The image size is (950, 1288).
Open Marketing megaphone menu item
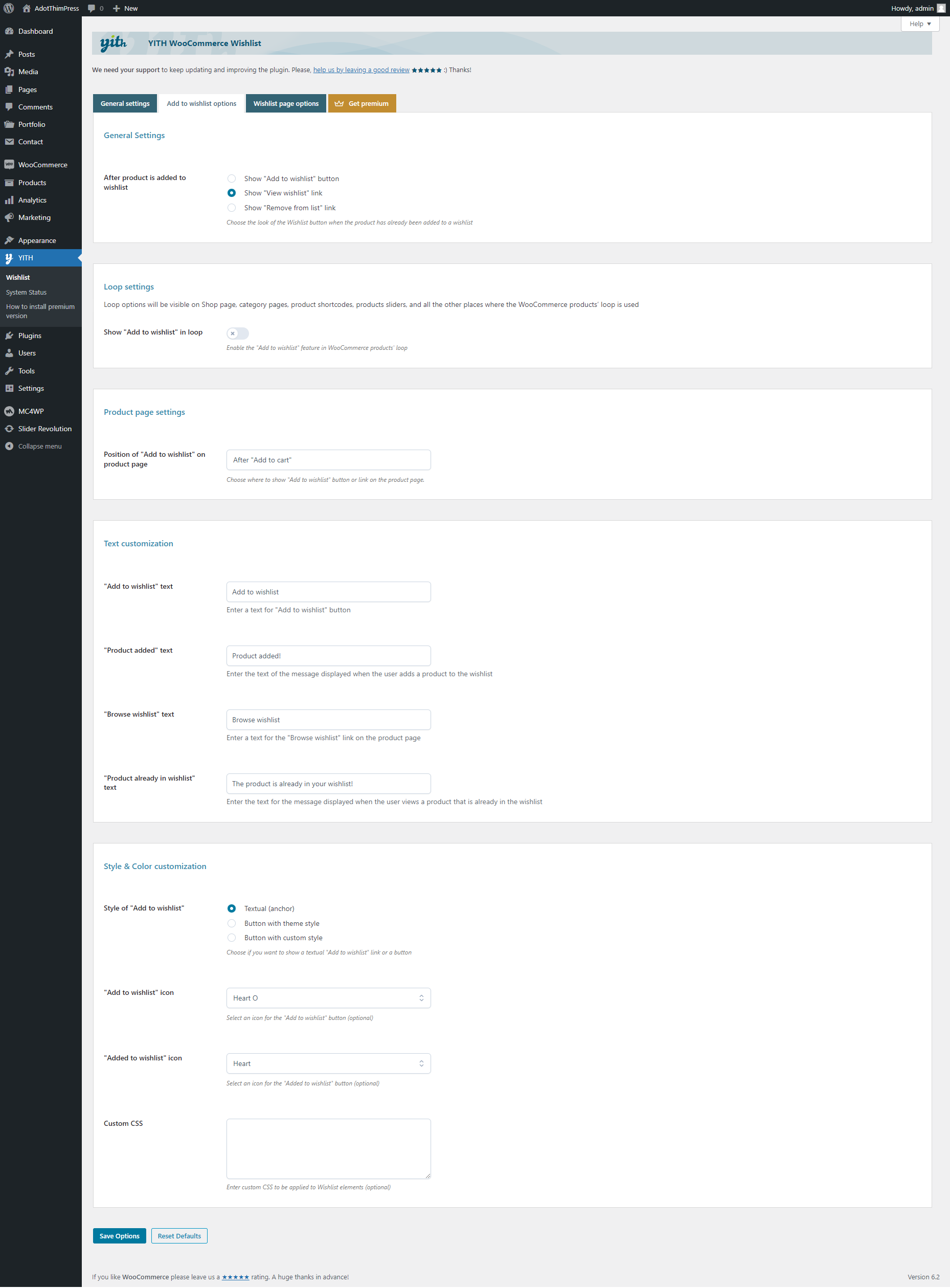(x=41, y=217)
